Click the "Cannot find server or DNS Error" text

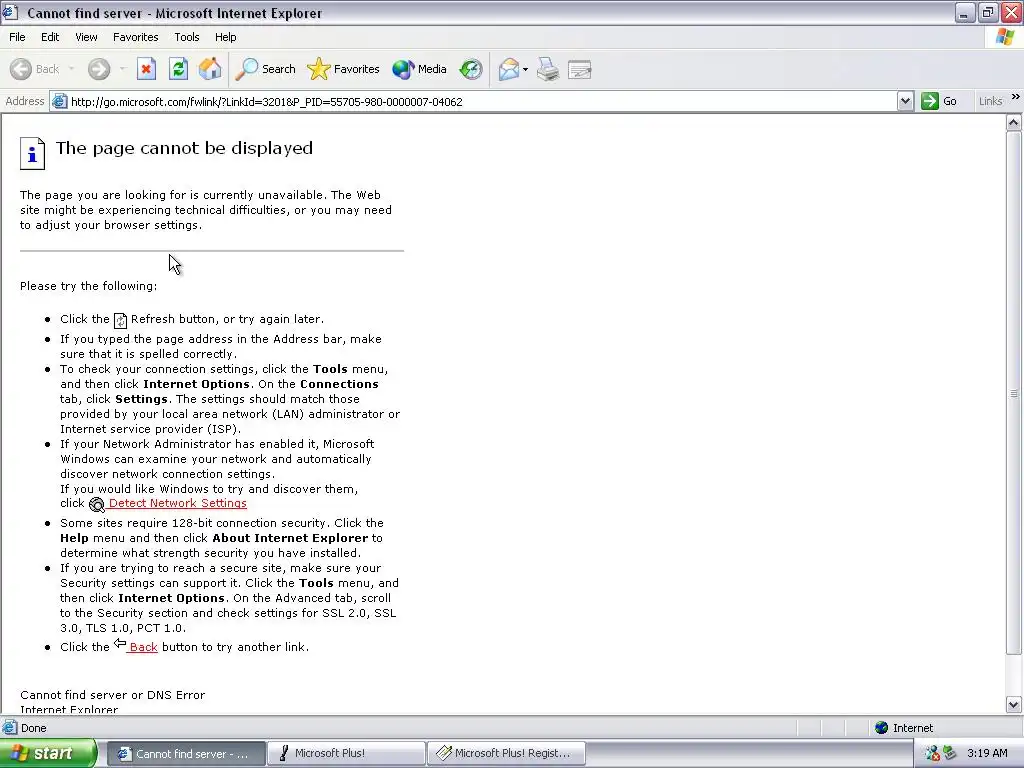click(x=112, y=695)
